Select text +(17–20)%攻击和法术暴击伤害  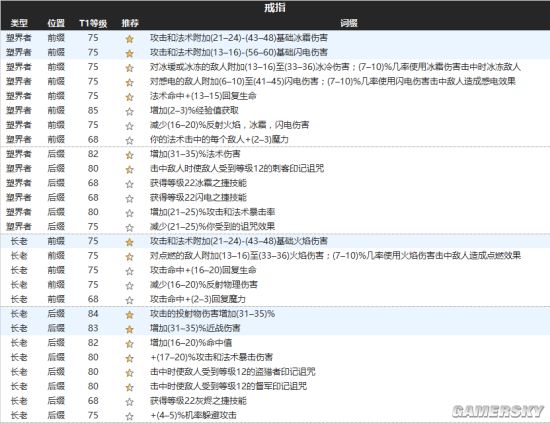(x=212, y=357)
